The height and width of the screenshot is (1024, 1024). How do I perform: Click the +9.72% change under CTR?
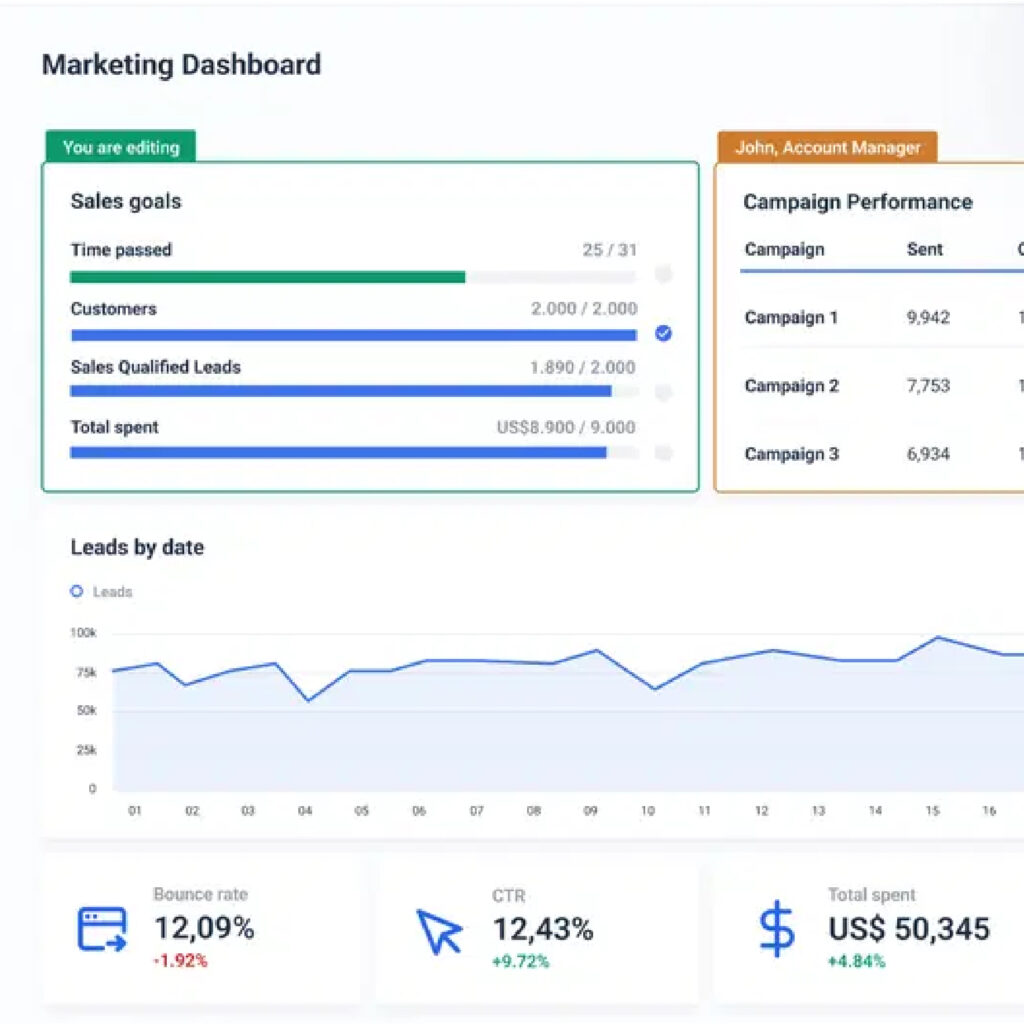[520, 962]
